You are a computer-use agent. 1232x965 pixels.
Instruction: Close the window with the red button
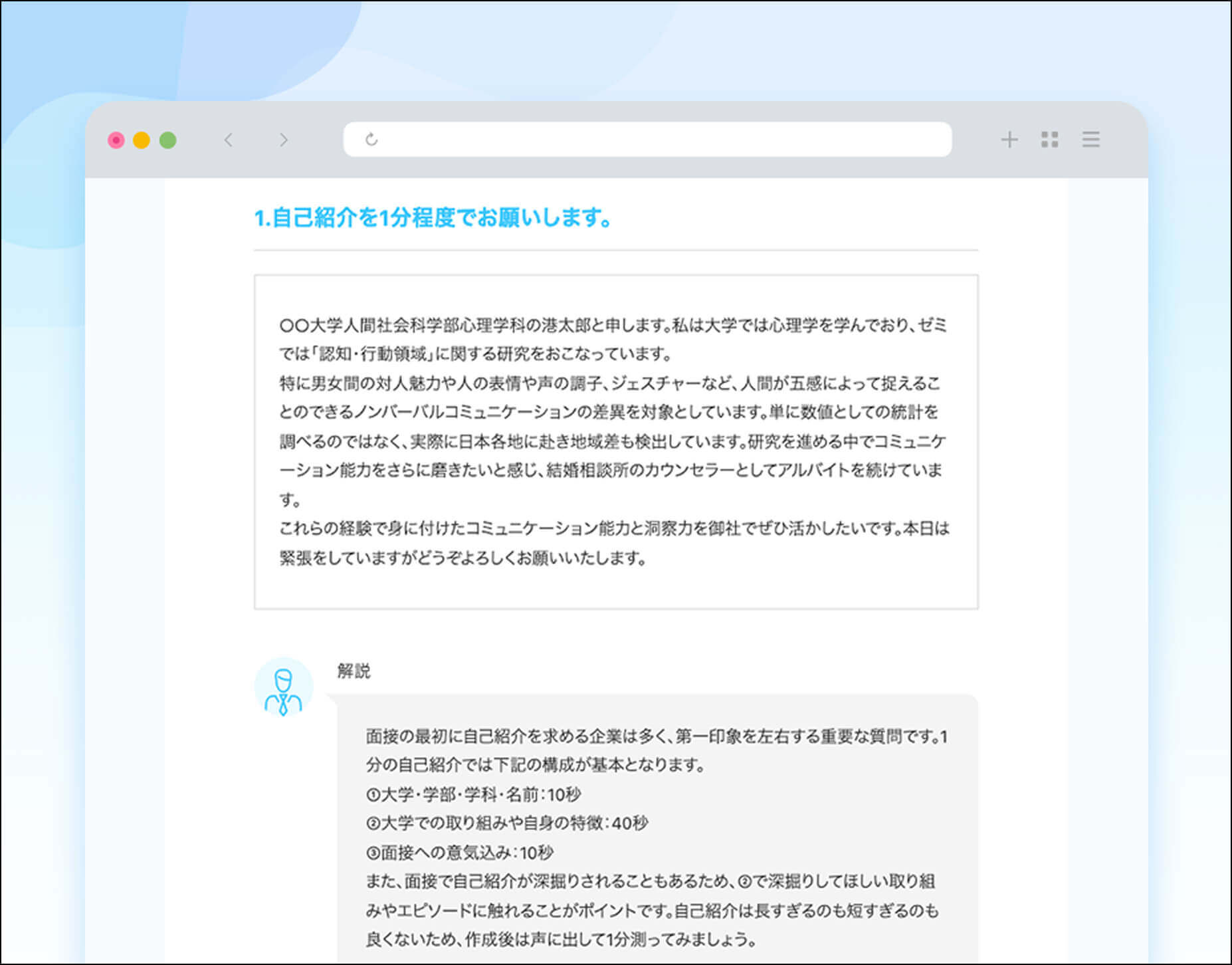116,140
